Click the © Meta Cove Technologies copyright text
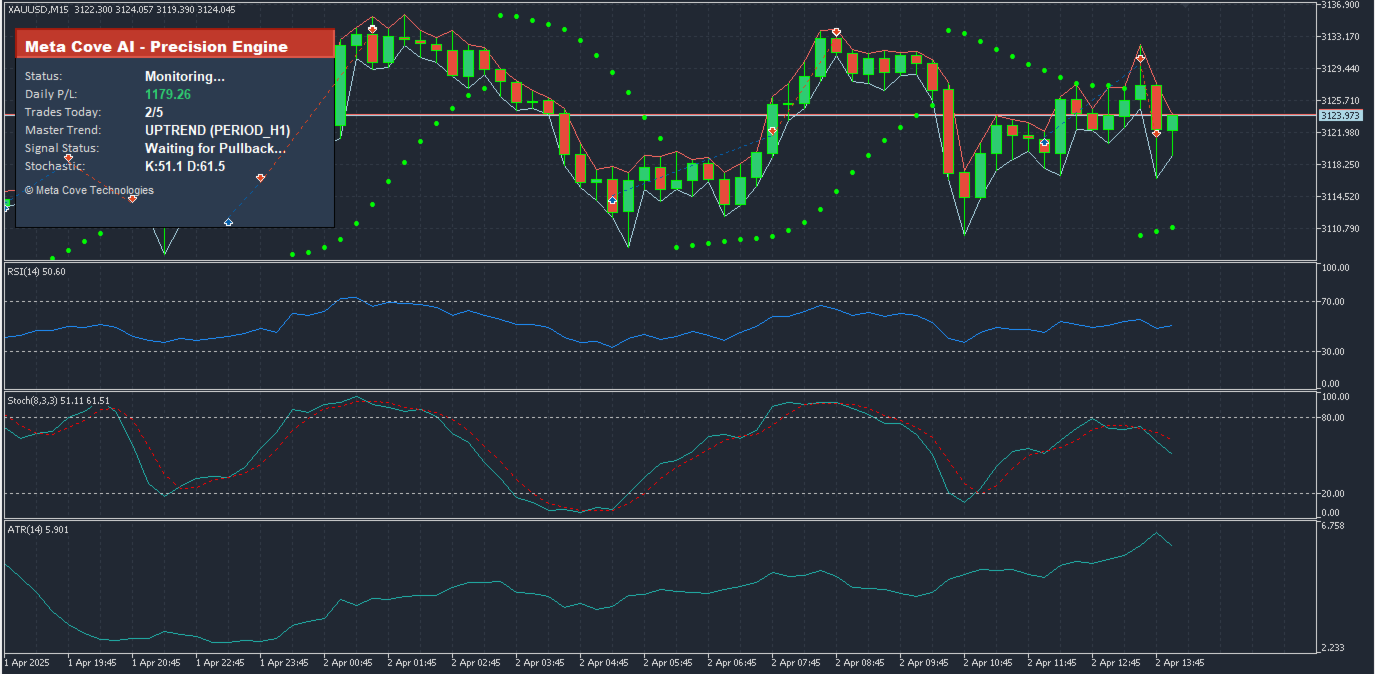 tap(89, 190)
